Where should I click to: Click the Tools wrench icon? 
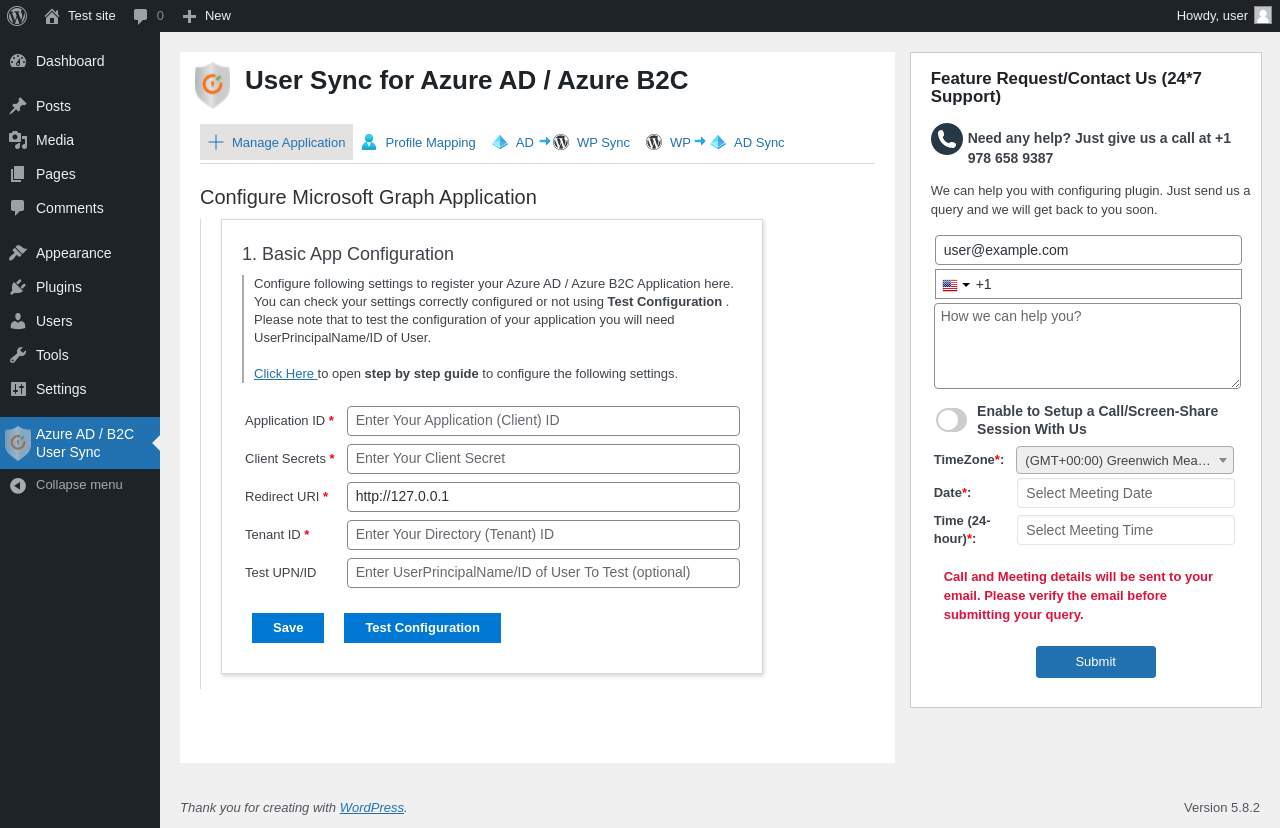tap(18, 355)
